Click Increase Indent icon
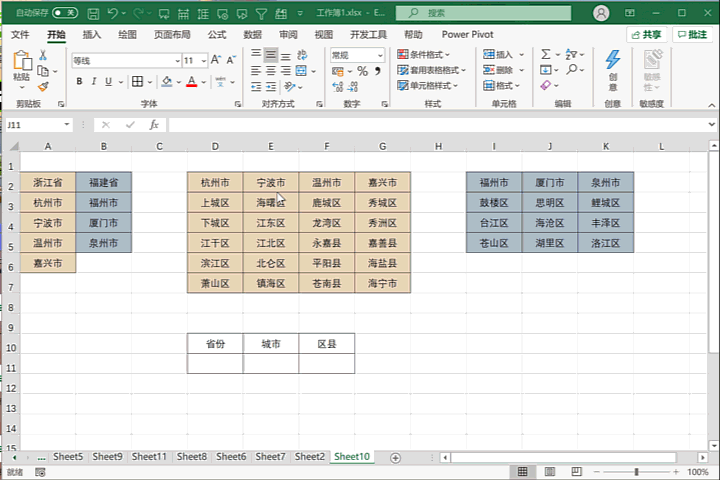 tap(271, 86)
